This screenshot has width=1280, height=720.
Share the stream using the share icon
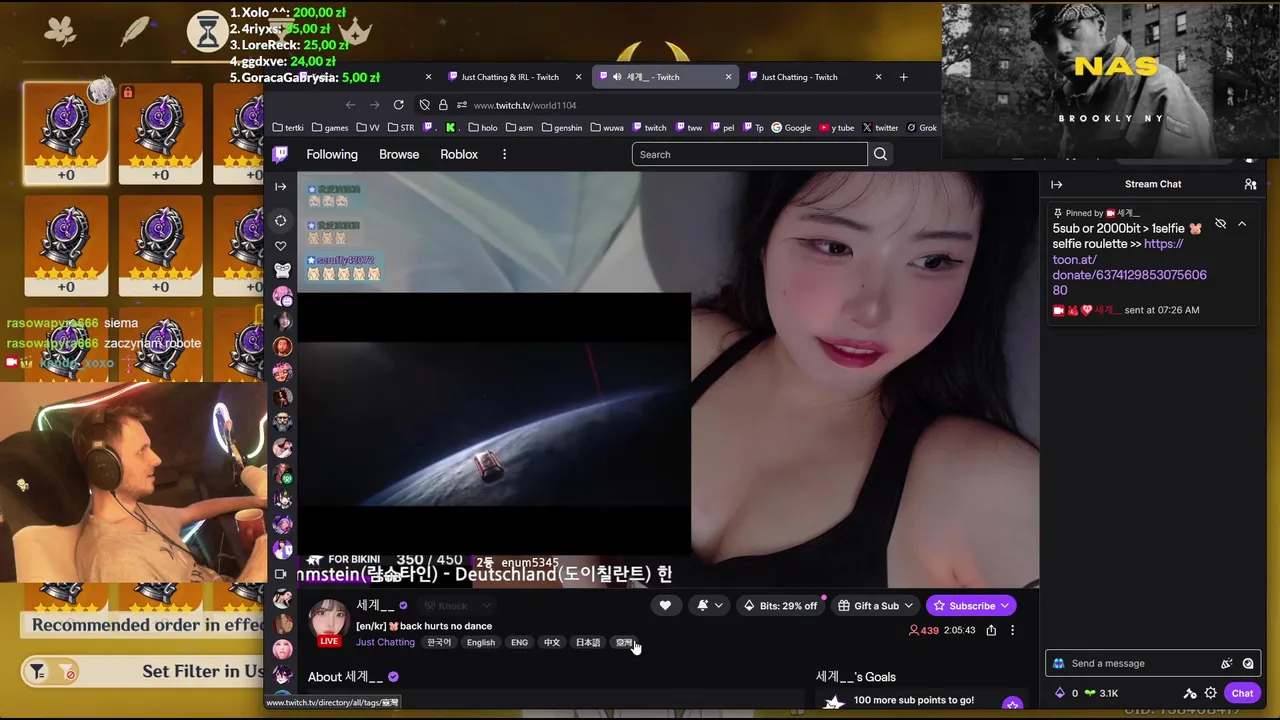[x=991, y=630]
